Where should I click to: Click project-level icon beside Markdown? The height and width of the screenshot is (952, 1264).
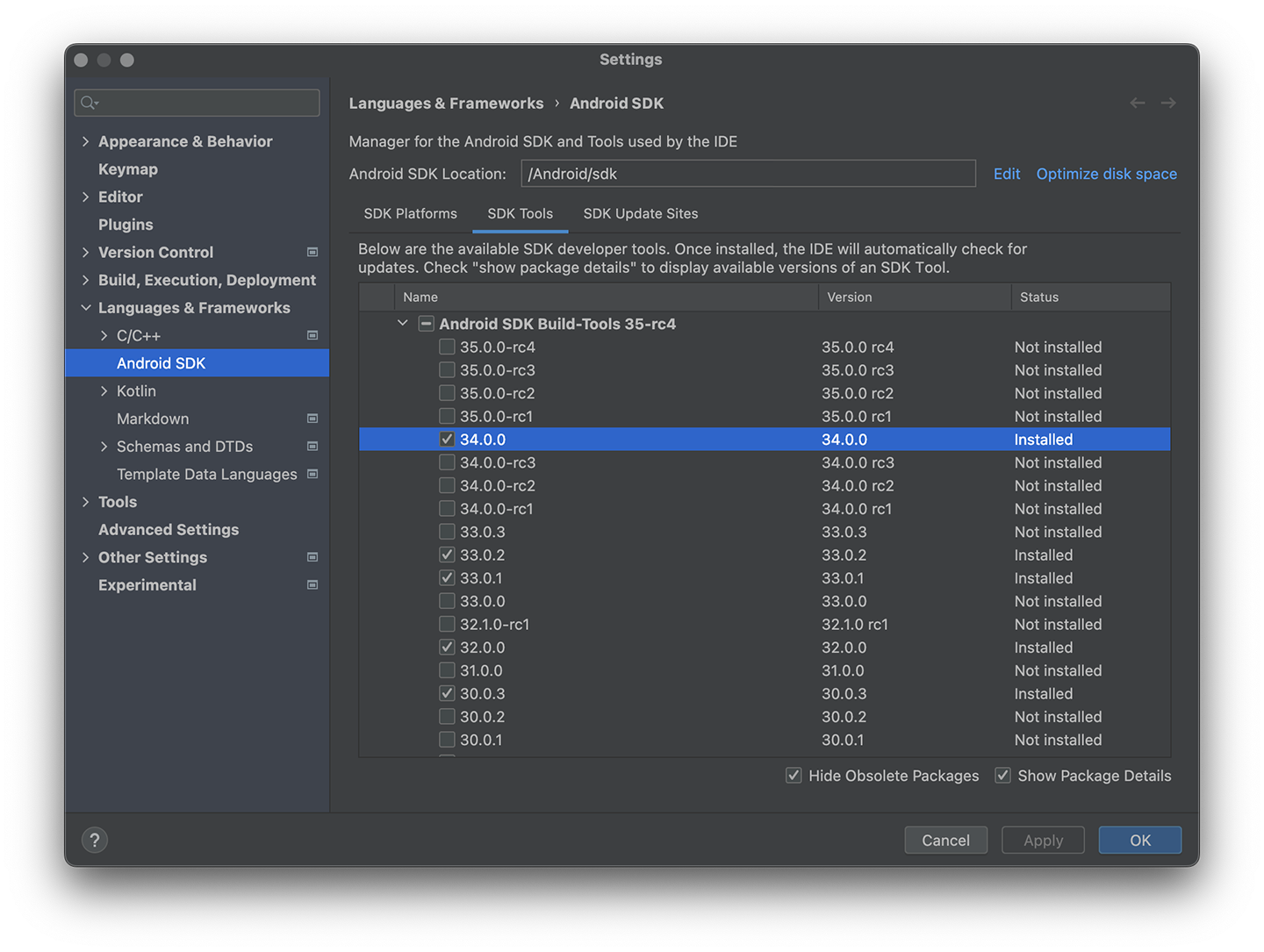(312, 419)
